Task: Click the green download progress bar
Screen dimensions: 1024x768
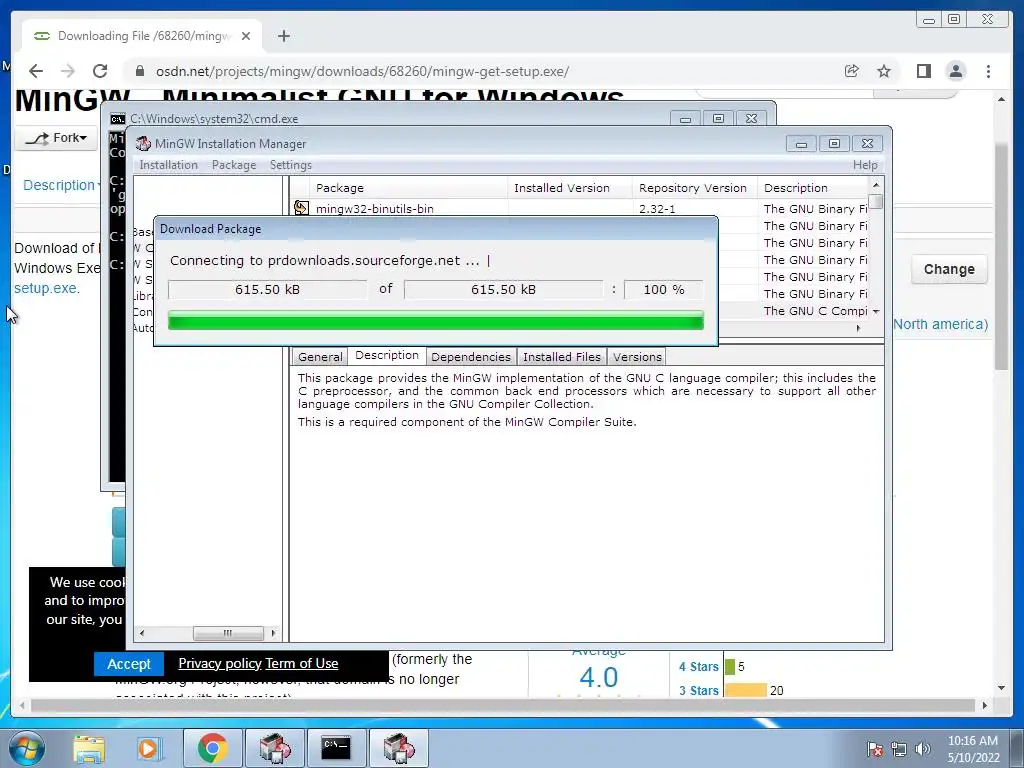Action: click(436, 320)
